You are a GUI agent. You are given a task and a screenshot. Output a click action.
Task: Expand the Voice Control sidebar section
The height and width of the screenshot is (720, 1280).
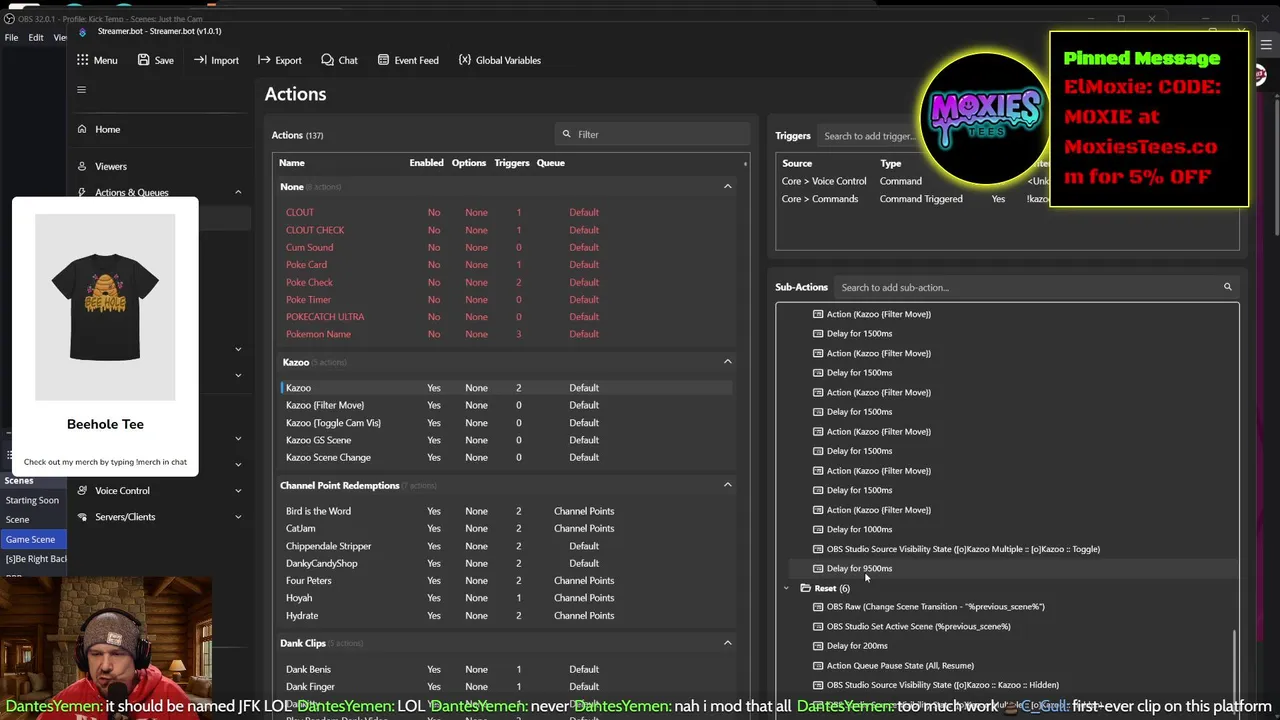pyautogui.click(x=238, y=491)
